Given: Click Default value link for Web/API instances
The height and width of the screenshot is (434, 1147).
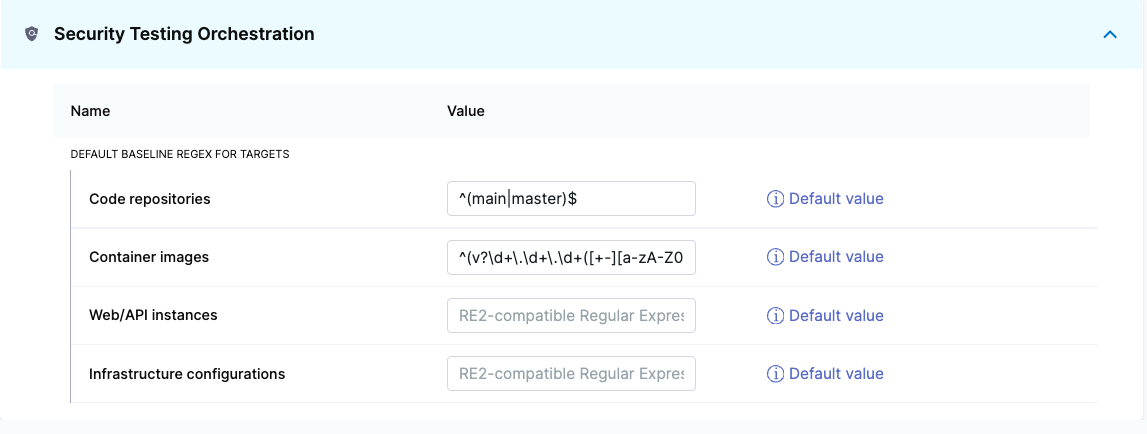Looking at the screenshot, I should (x=836, y=316).
